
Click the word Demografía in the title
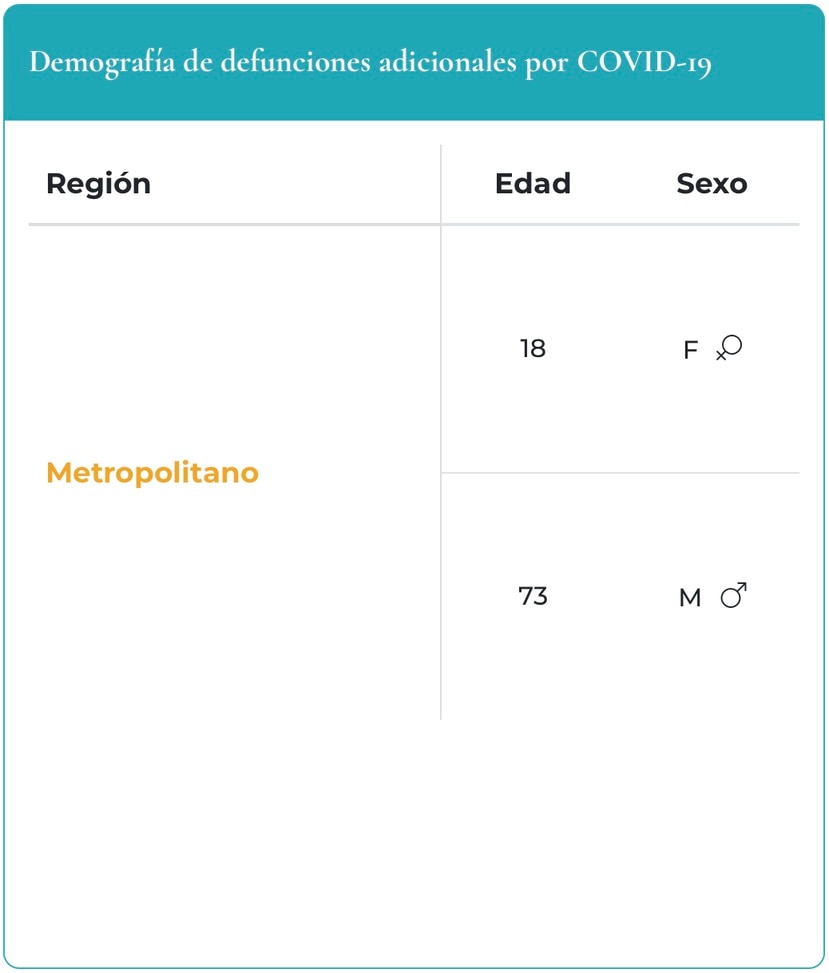coord(102,63)
